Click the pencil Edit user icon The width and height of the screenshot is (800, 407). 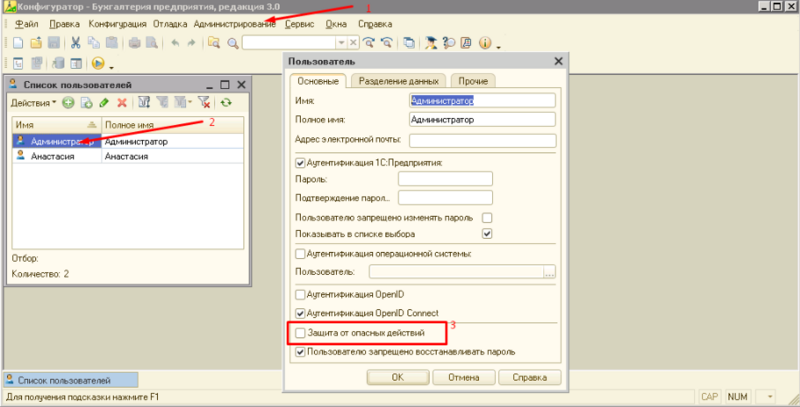[104, 103]
